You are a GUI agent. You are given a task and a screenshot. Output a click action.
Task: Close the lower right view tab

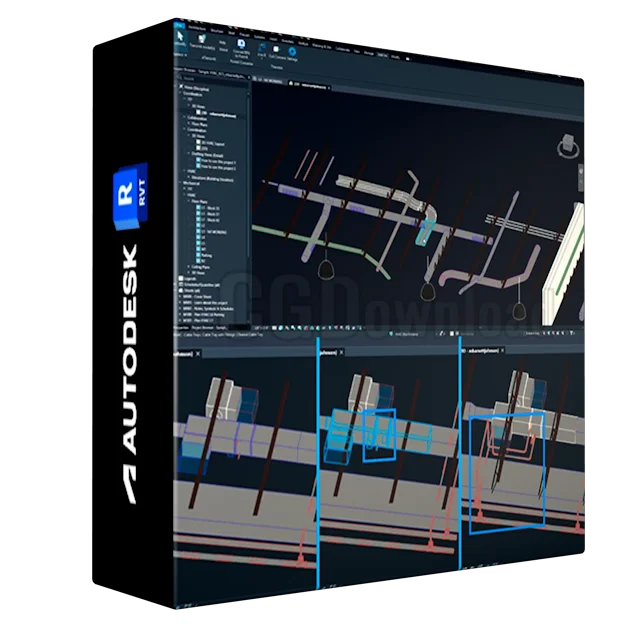(503, 350)
